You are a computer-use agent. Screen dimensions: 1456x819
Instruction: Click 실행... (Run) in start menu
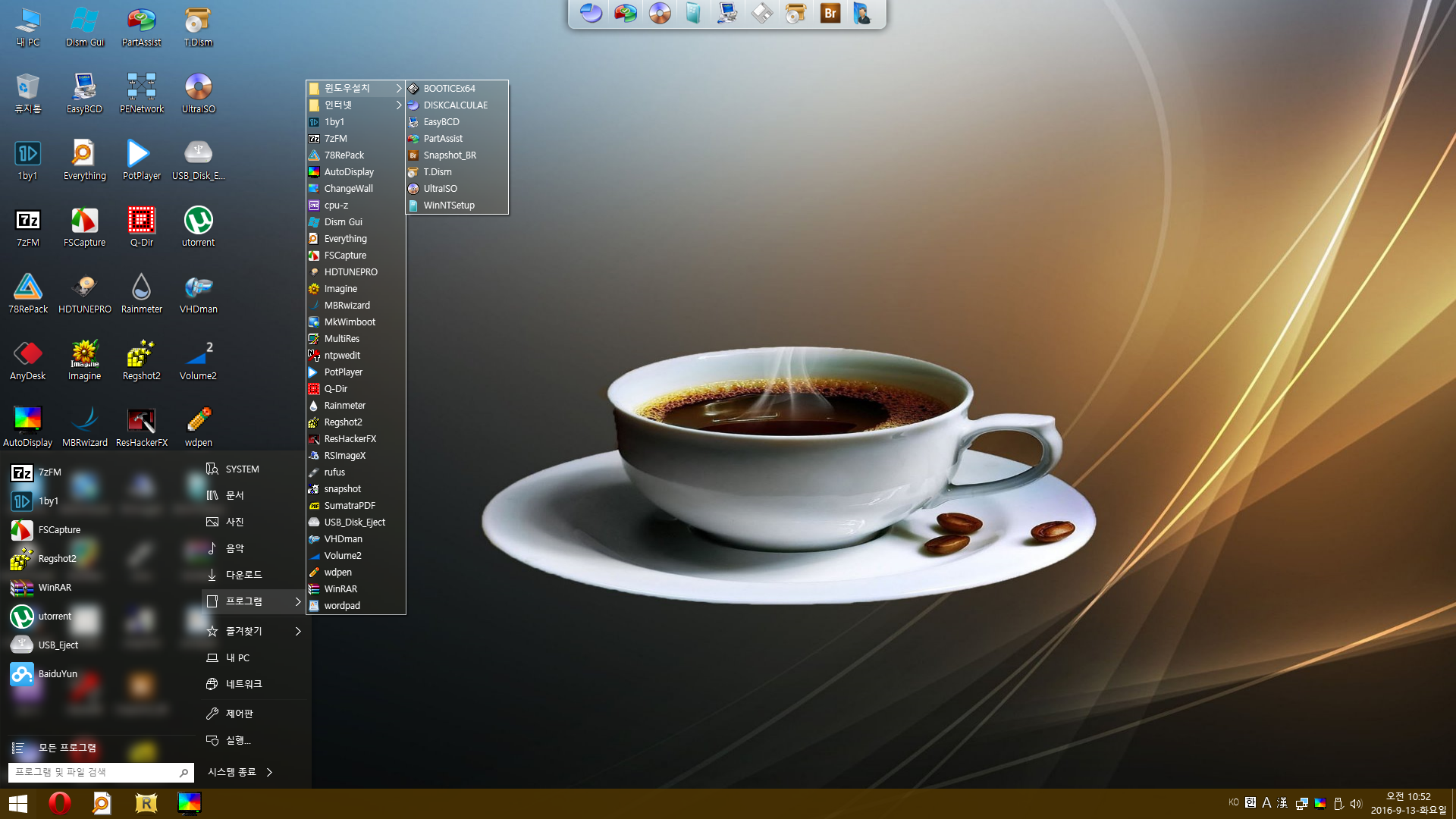[x=255, y=740]
